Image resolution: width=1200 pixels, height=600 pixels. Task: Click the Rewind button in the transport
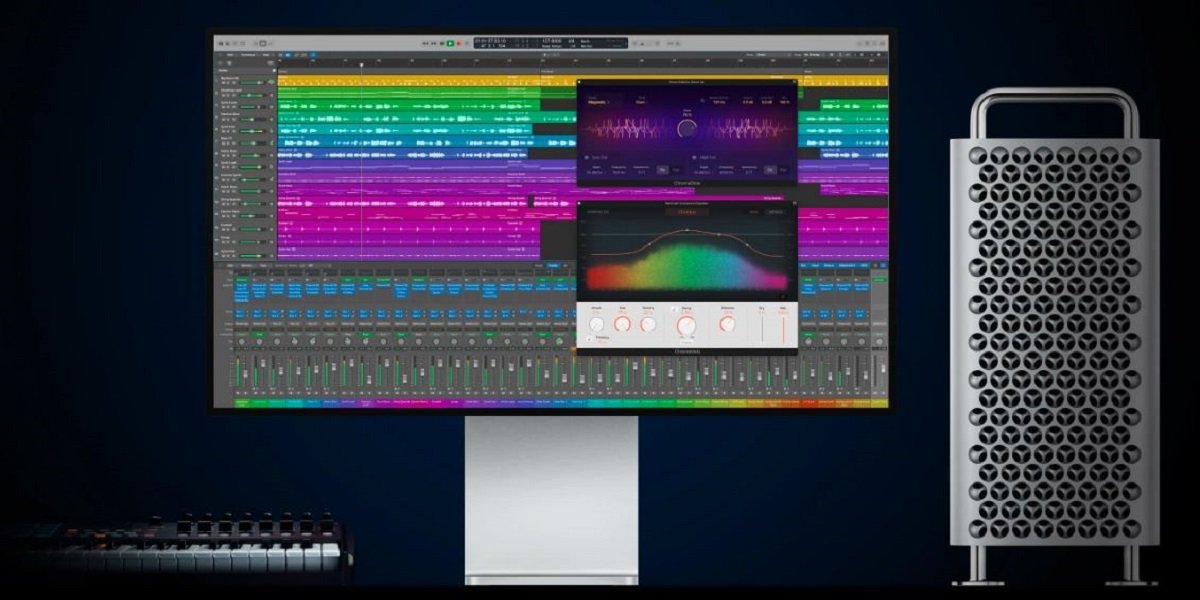click(425, 43)
